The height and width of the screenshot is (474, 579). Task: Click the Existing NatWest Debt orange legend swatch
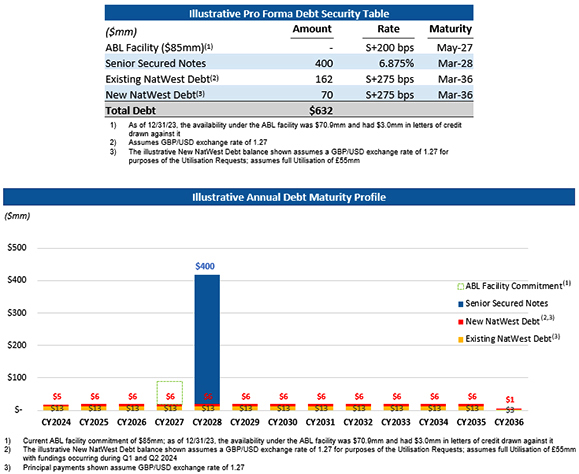[460, 340]
